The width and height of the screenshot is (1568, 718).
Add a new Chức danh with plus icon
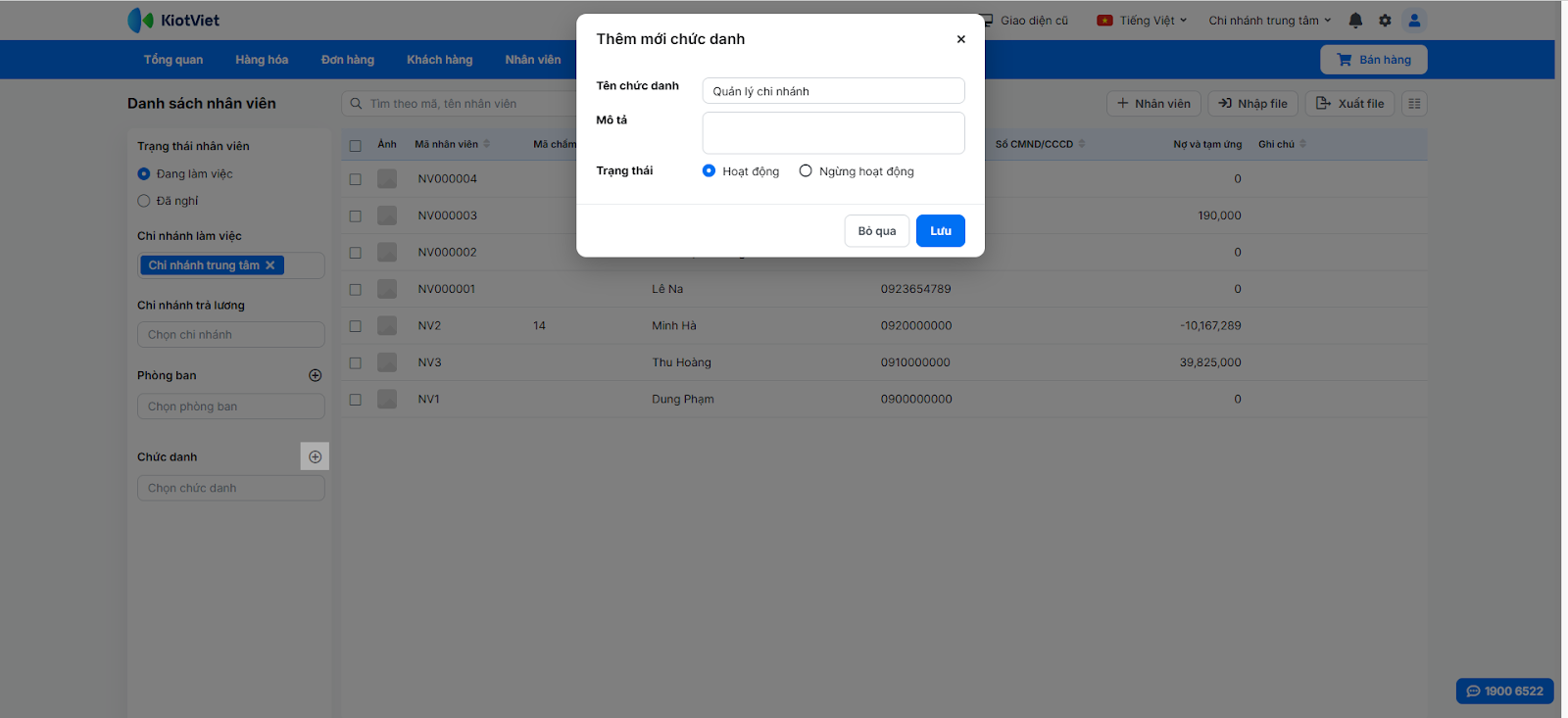[x=315, y=456]
